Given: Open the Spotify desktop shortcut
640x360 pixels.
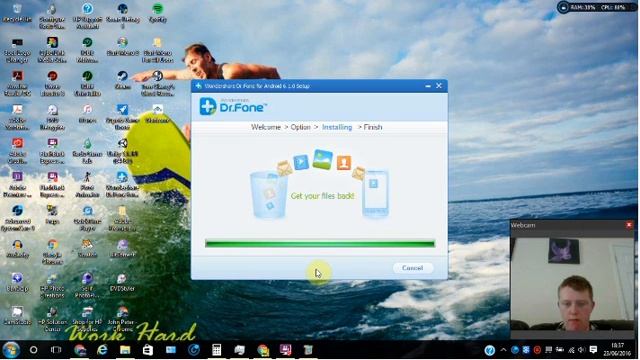Looking at the screenshot, I should pyautogui.click(x=158, y=13).
